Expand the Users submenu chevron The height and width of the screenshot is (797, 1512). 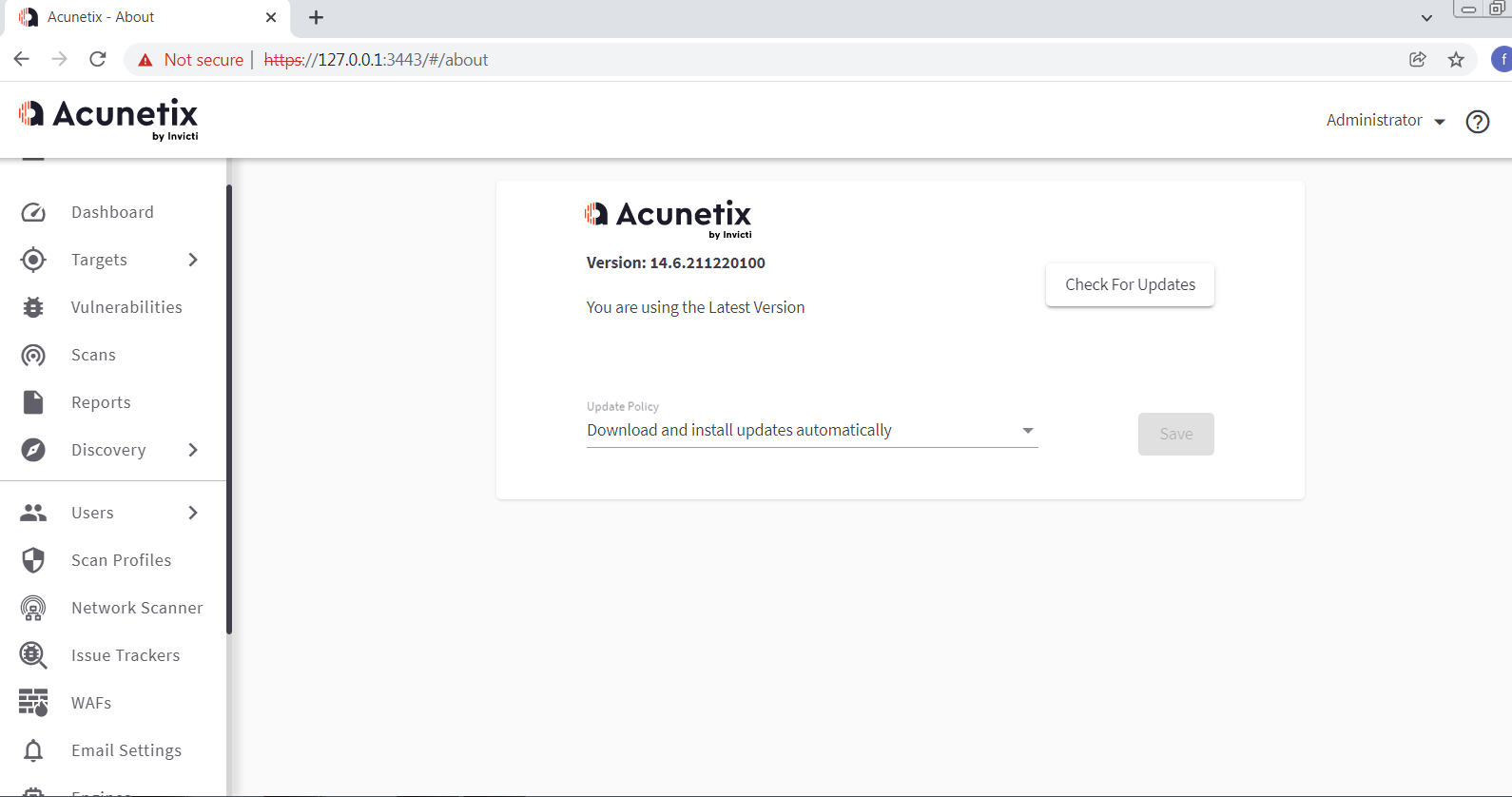(193, 513)
